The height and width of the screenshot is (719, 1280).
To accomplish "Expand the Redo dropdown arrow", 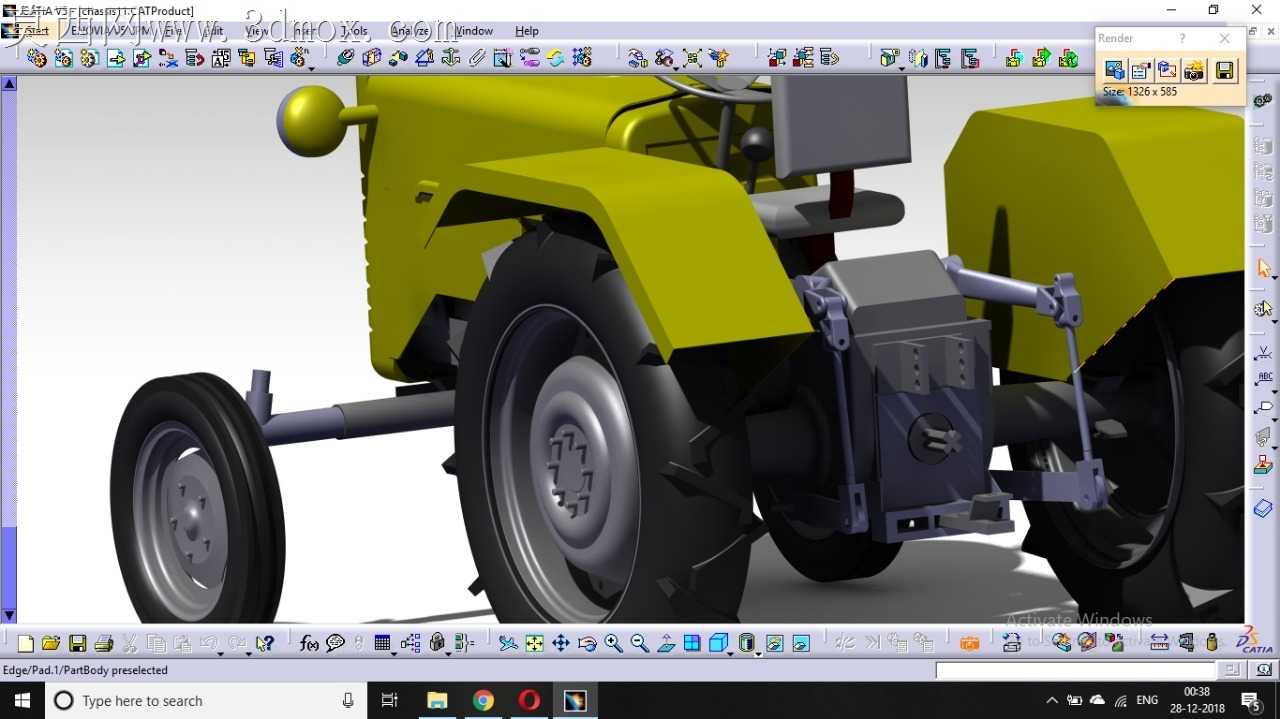I will coord(247,654).
